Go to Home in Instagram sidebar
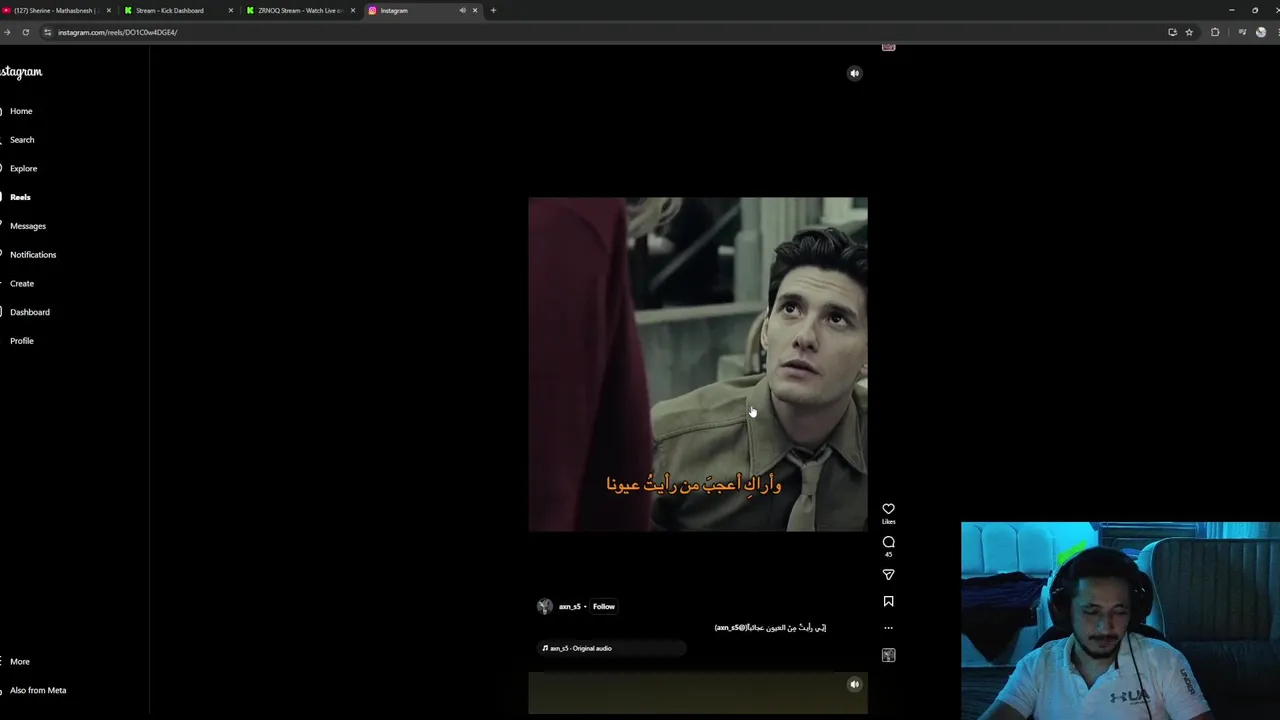Viewport: 1280px width, 720px height. 21,111
